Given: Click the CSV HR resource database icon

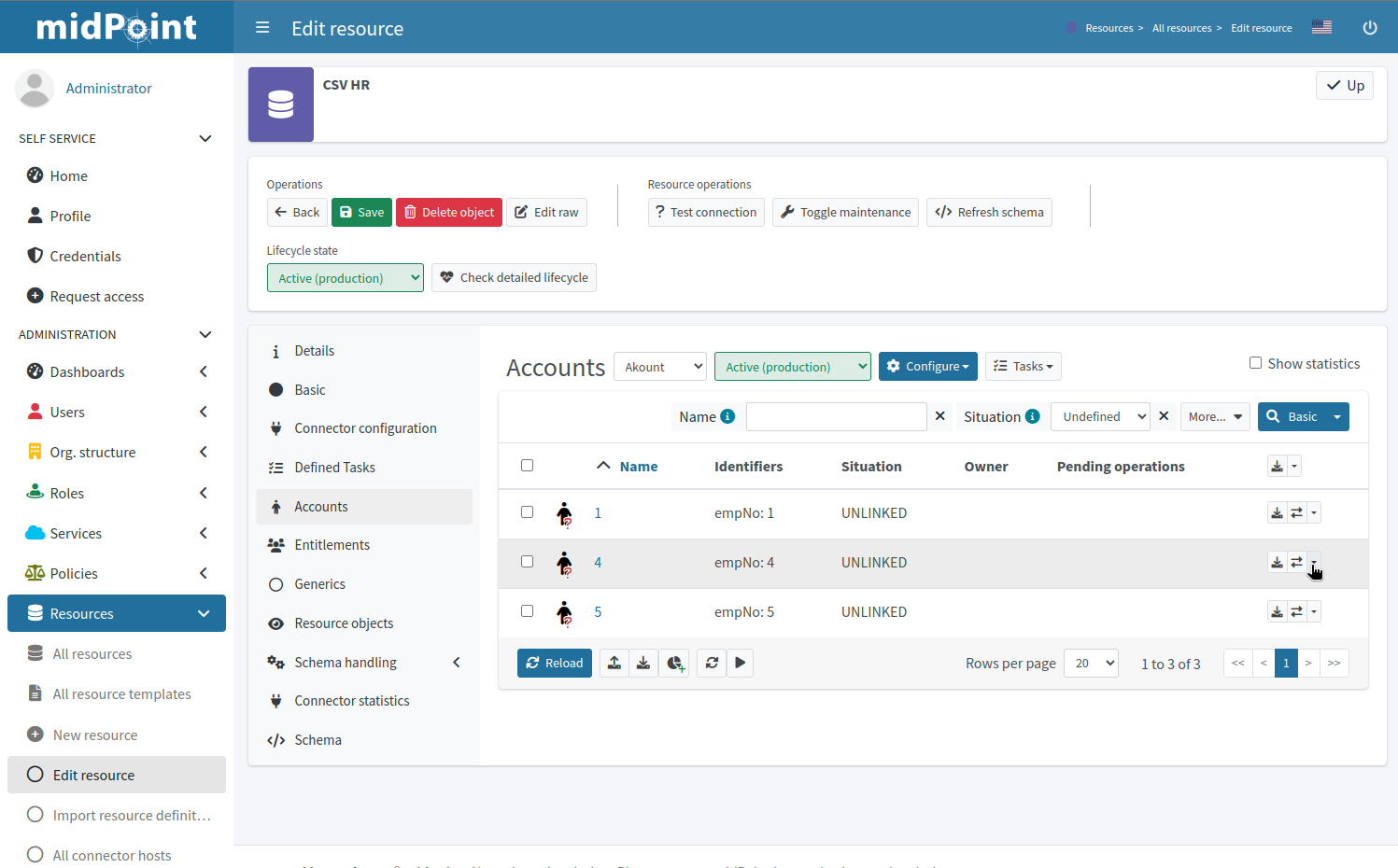Looking at the screenshot, I should [281, 105].
